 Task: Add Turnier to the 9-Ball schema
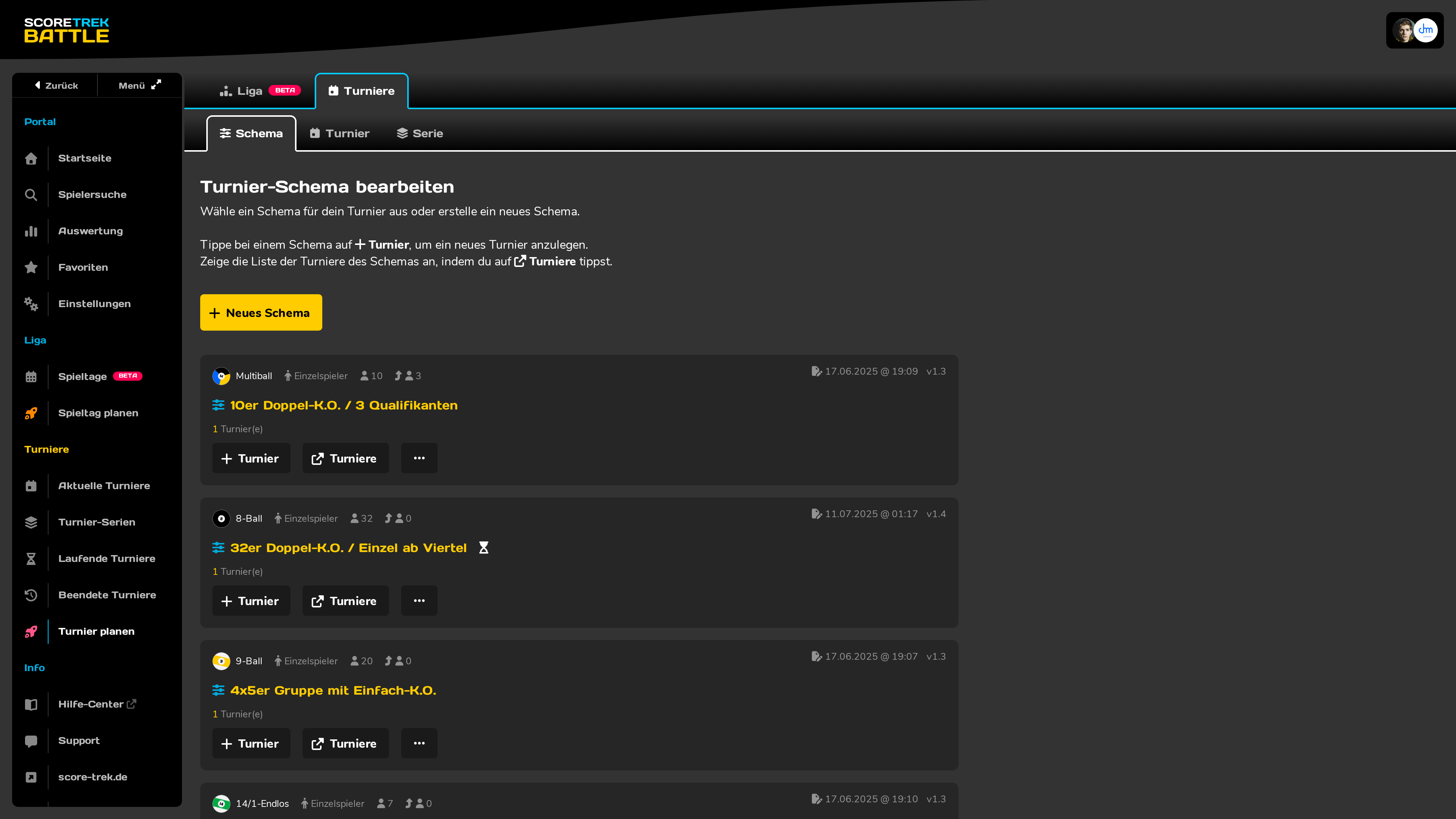pyautogui.click(x=251, y=743)
